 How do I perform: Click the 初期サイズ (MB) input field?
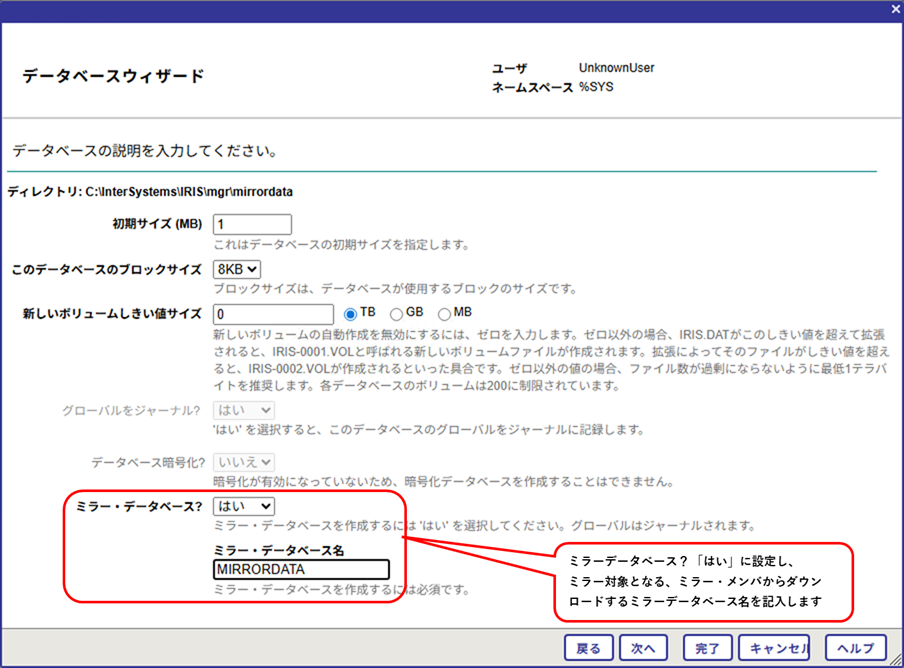click(x=252, y=225)
